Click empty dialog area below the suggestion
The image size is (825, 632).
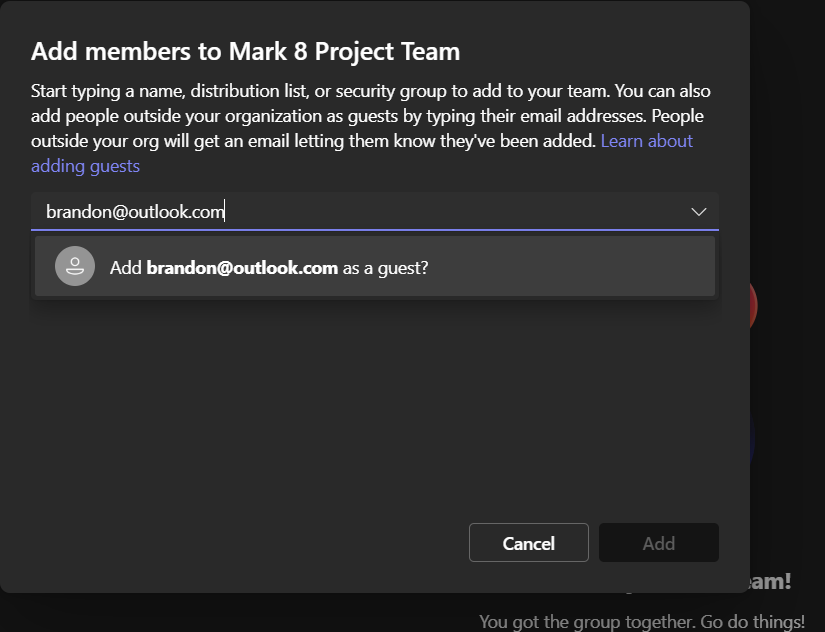coord(374,410)
